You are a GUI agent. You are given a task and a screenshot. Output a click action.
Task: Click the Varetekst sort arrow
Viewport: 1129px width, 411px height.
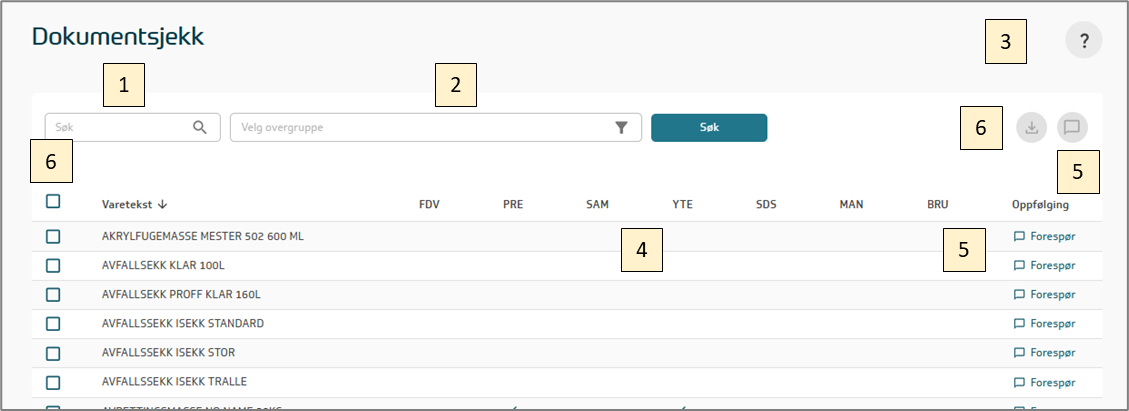[x=162, y=205]
